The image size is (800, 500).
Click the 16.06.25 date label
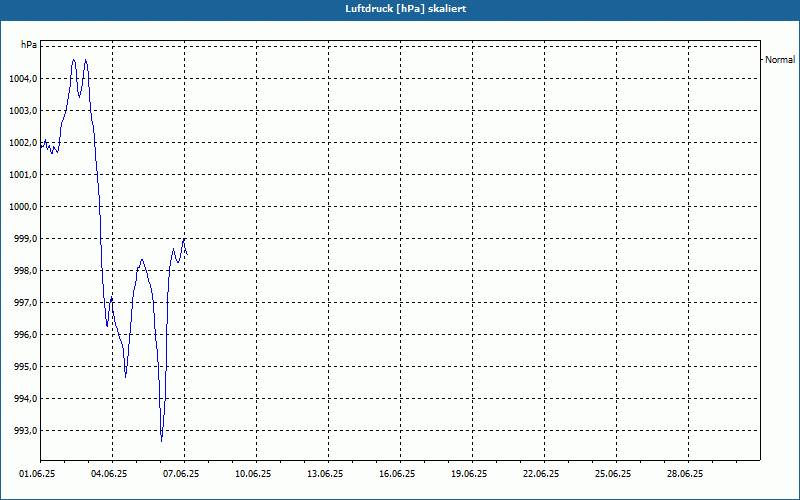[397, 474]
